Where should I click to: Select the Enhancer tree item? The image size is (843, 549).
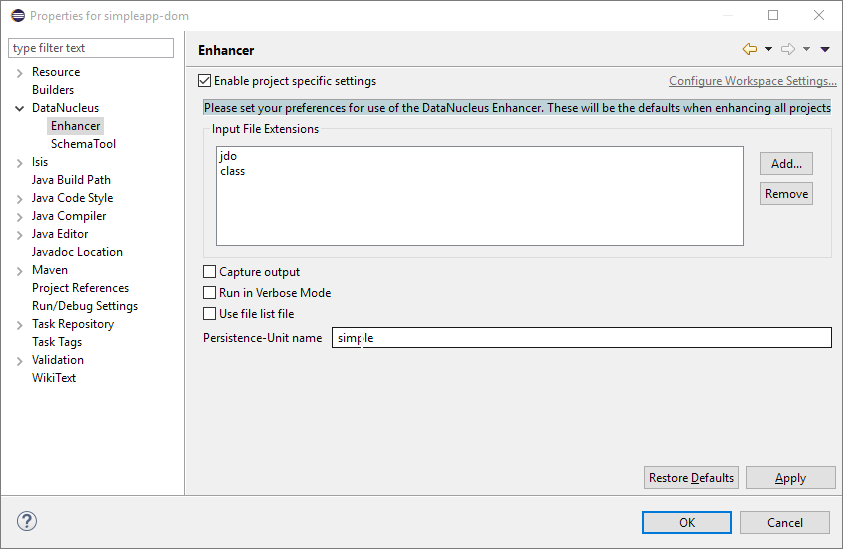[x=75, y=126]
